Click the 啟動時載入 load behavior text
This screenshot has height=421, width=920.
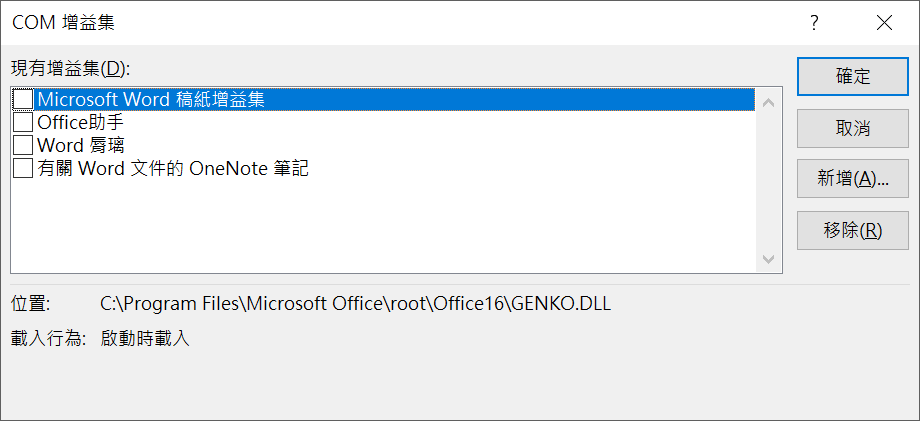click(145, 338)
